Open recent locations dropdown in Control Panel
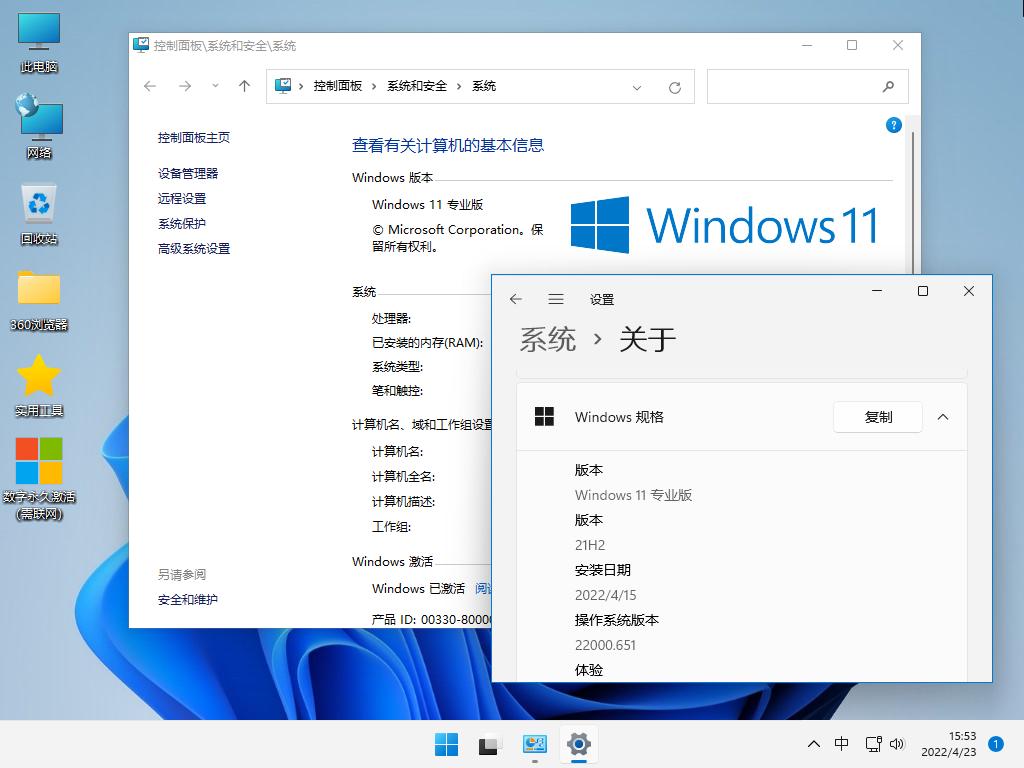The height and width of the screenshot is (768, 1024). click(x=216, y=86)
